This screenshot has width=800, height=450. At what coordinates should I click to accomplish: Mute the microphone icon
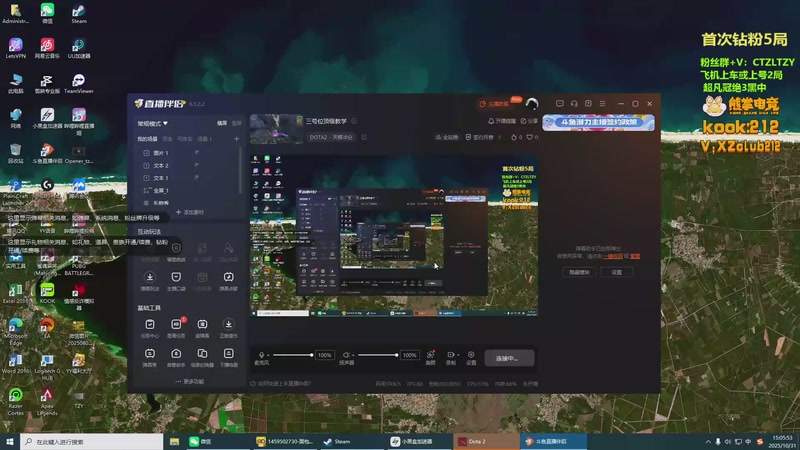(261, 355)
